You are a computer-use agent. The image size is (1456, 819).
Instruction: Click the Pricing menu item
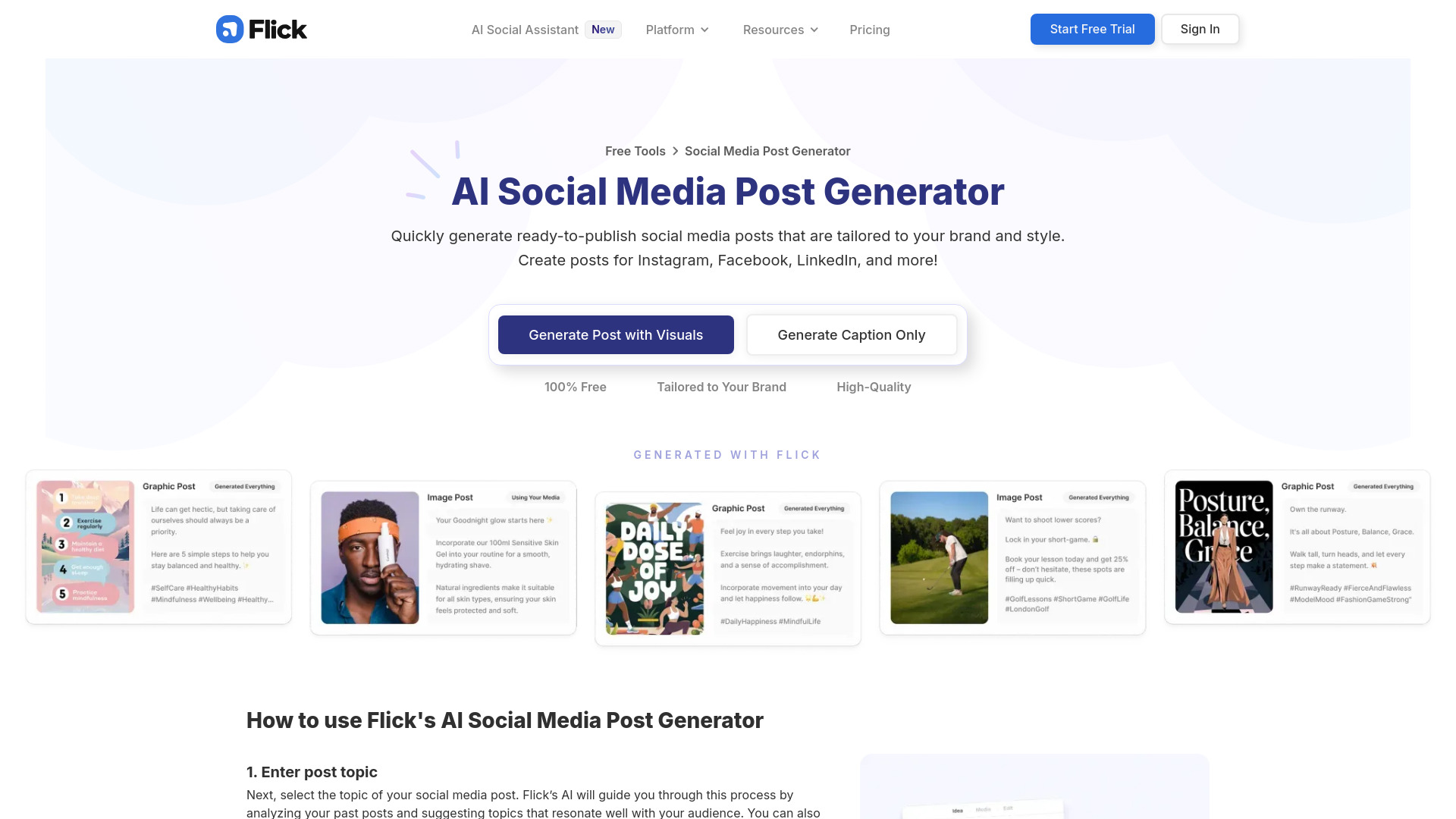point(869,29)
